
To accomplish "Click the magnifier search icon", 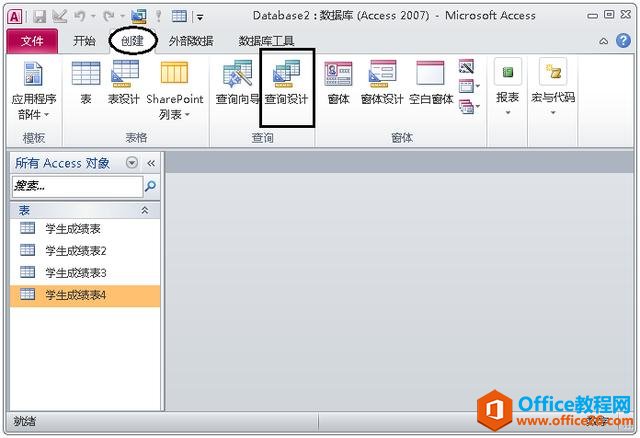I will pos(150,187).
